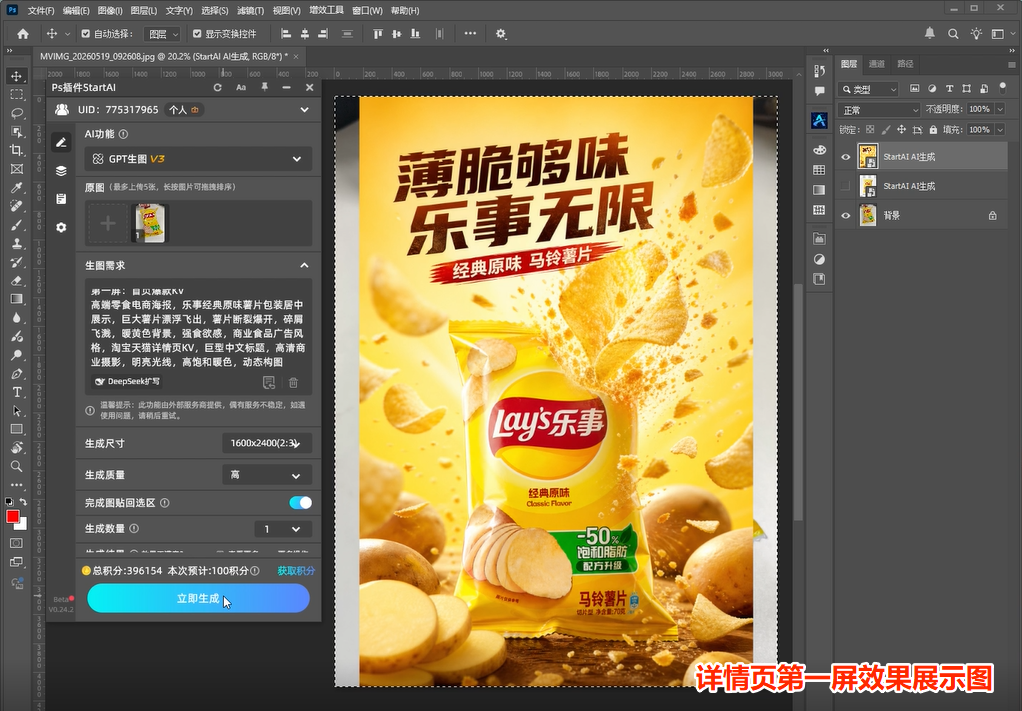Open the GPT生图 V3 function dropdown
The height and width of the screenshot is (711, 1022).
[x=198, y=159]
